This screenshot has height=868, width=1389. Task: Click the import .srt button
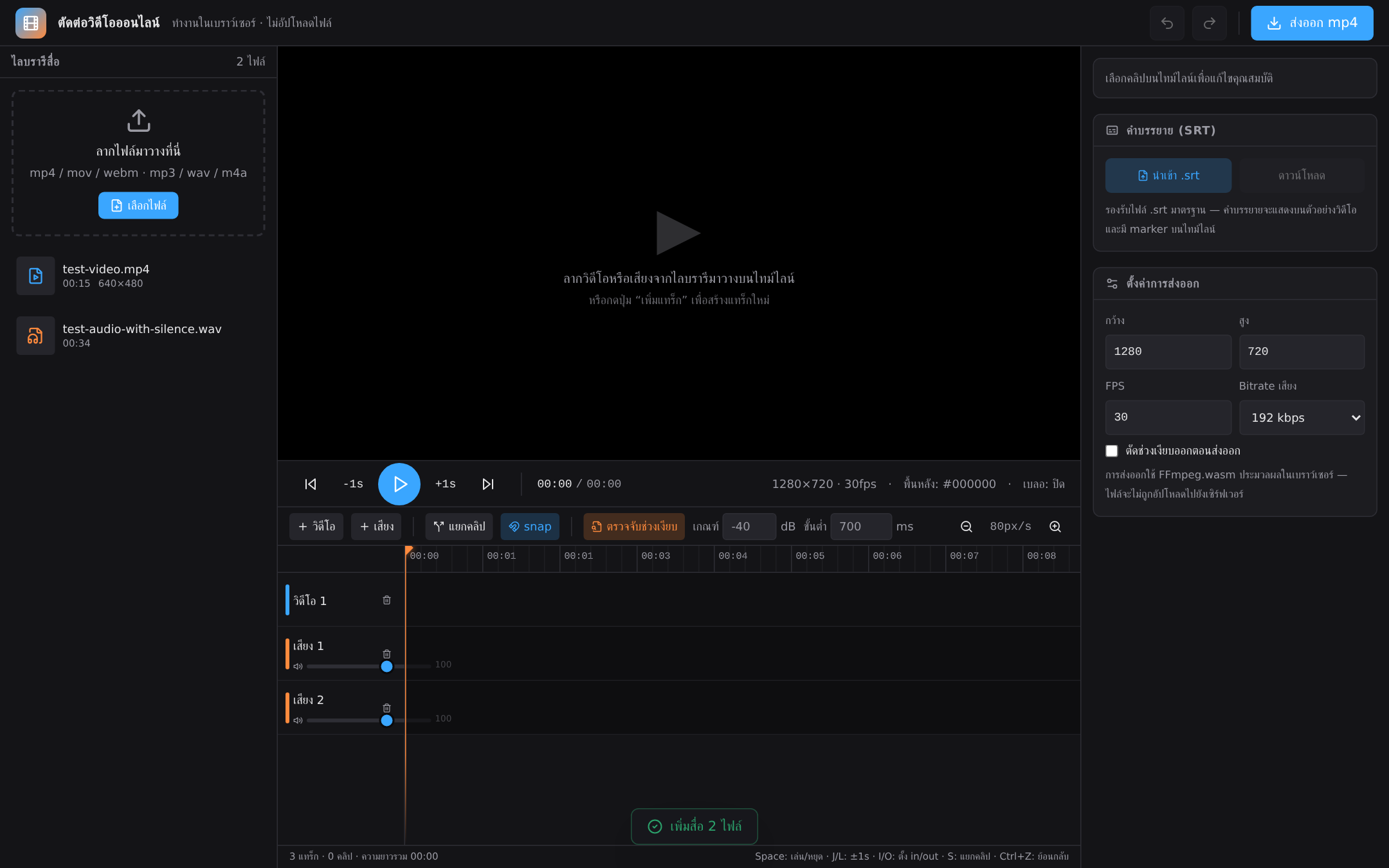point(1168,176)
